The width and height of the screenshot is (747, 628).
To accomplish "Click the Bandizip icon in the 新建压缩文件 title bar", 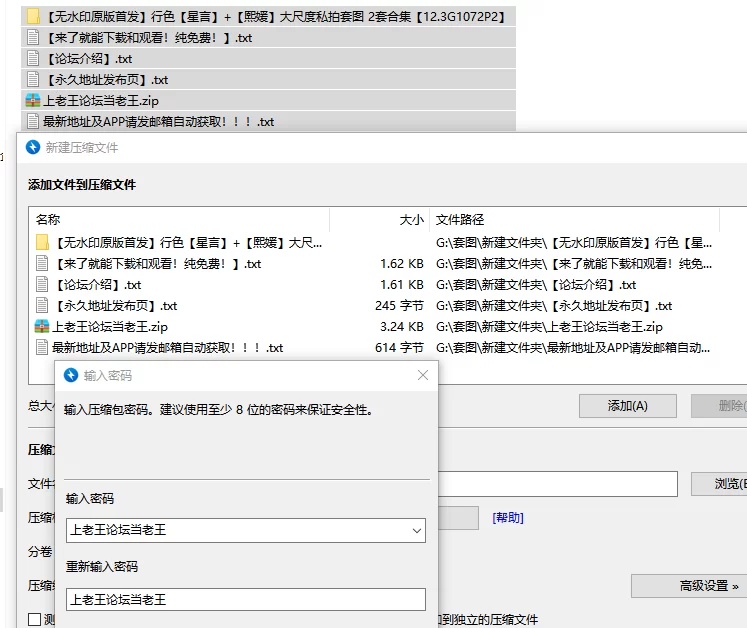I will (x=33, y=147).
